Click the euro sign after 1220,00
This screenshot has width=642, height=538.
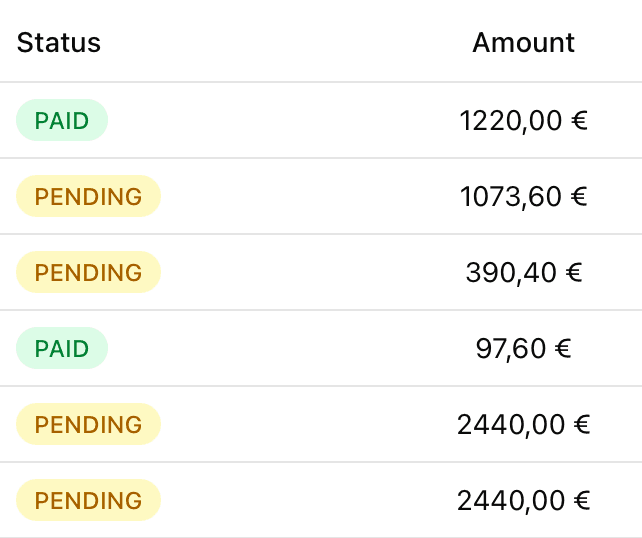tap(578, 122)
